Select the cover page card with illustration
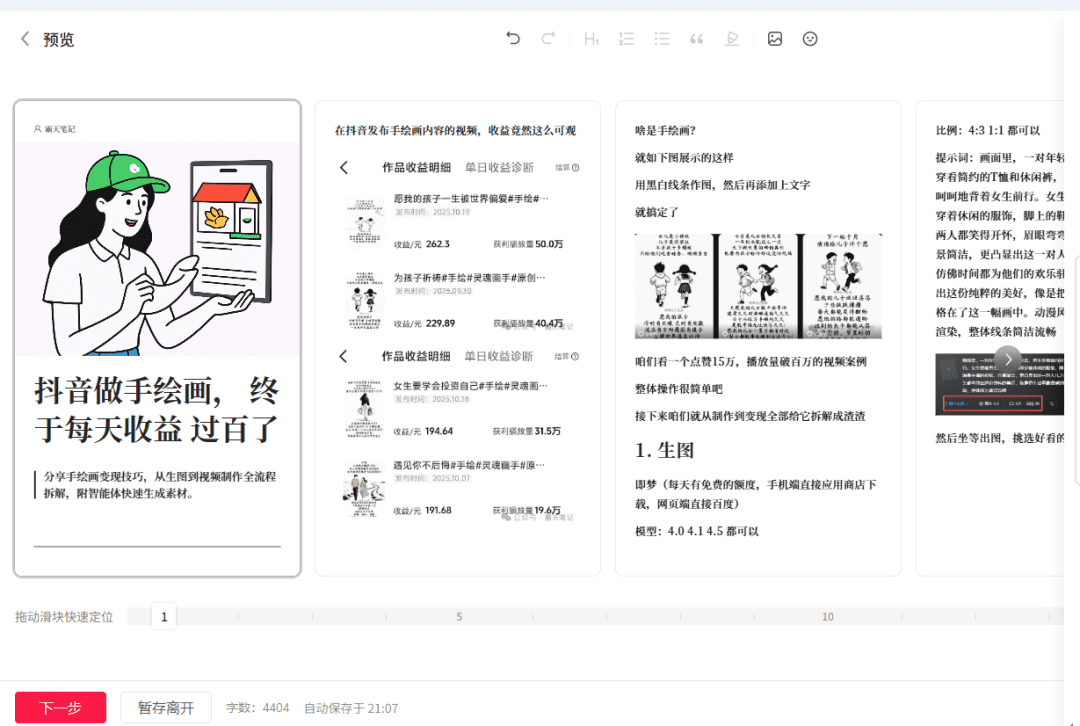Image resolution: width=1080 pixels, height=726 pixels. click(157, 338)
